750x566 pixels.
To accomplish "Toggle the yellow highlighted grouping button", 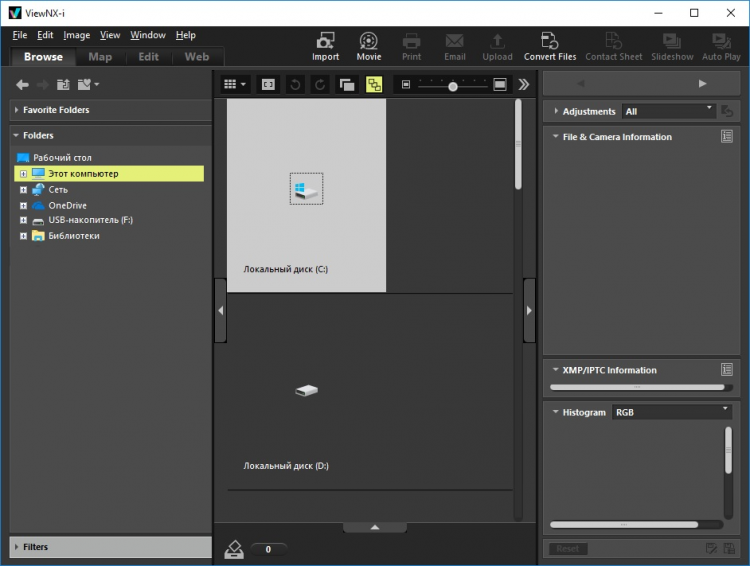I will 374,85.
